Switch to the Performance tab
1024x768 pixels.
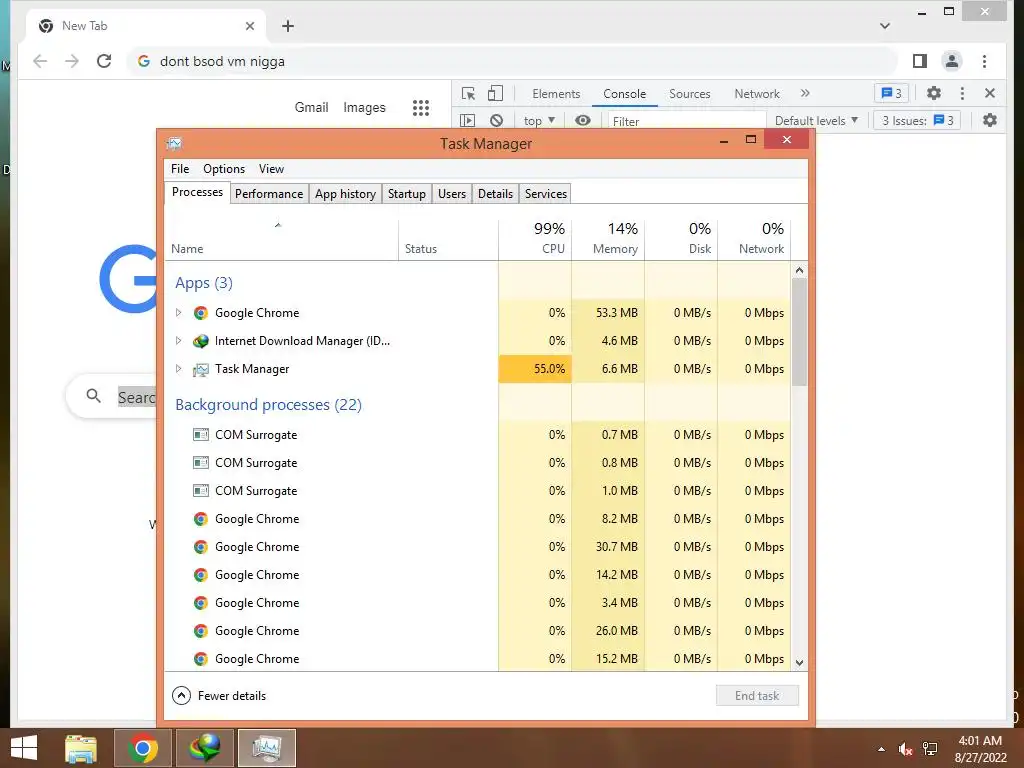pyautogui.click(x=269, y=194)
